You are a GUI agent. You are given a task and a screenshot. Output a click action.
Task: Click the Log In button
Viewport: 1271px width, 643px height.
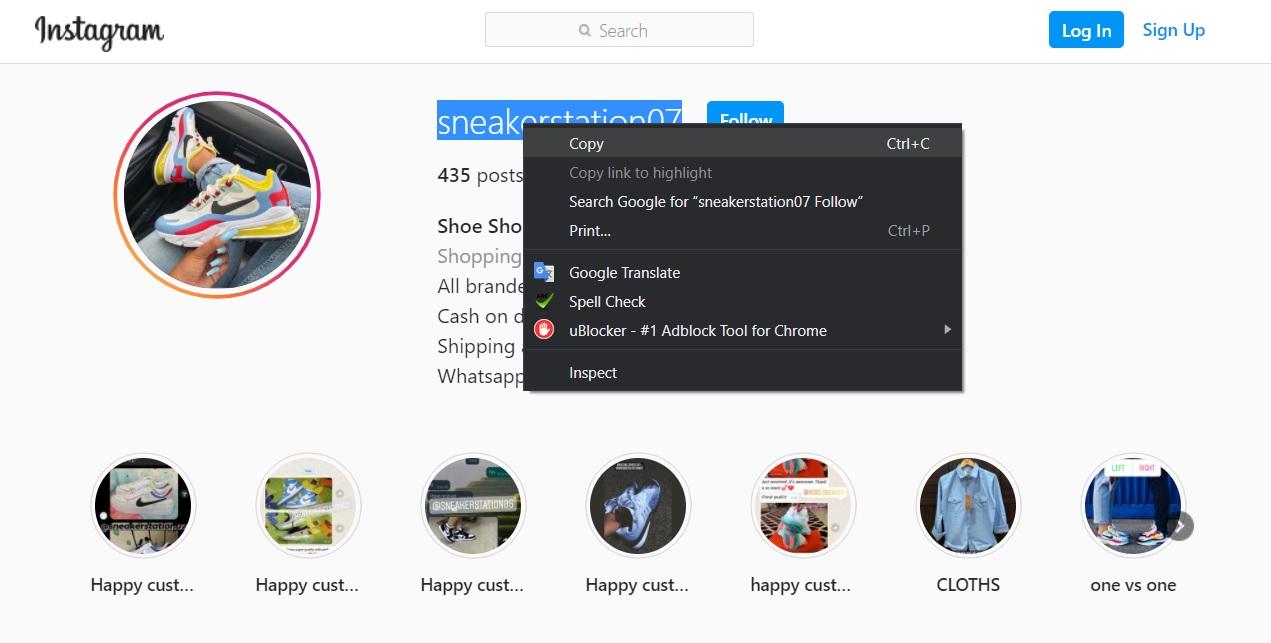tap(1086, 30)
